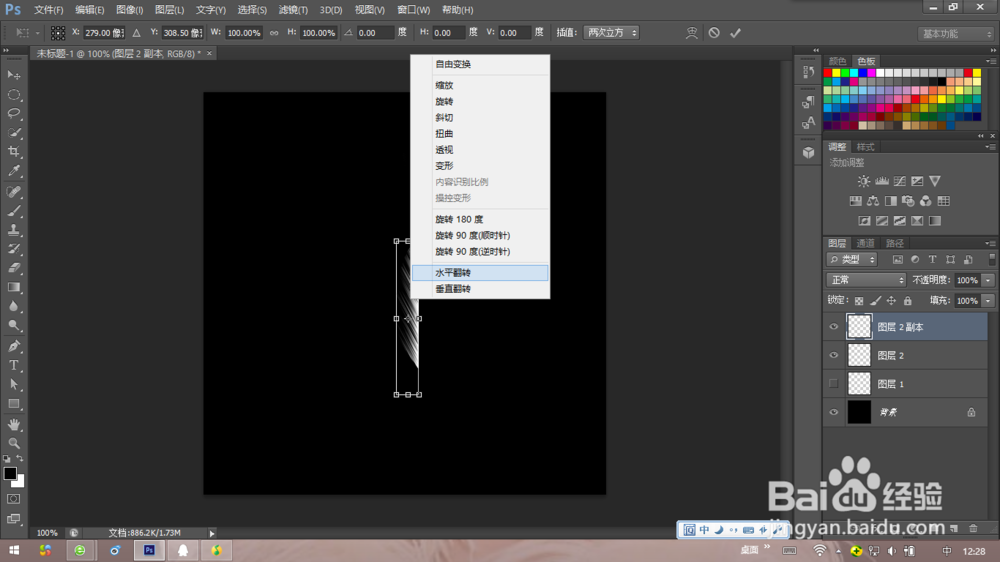Expand the status bar info arrow
Image resolution: width=1000 pixels, height=562 pixels.
pyautogui.click(x=212, y=533)
